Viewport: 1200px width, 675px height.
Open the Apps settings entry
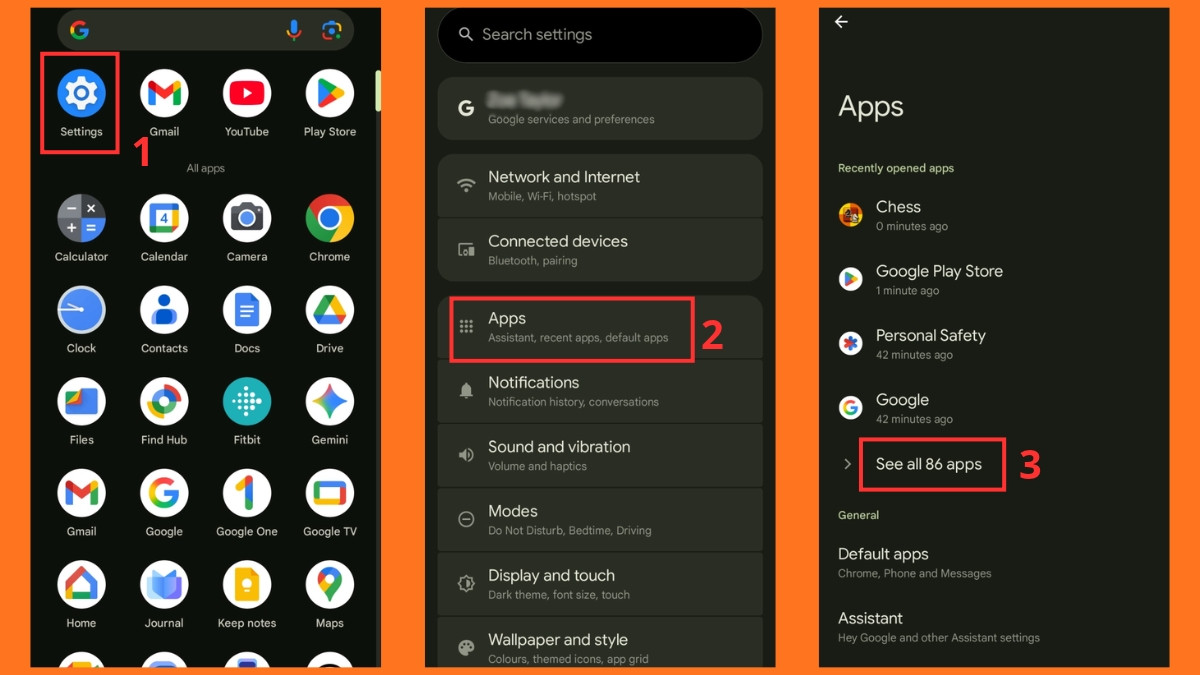coord(600,328)
